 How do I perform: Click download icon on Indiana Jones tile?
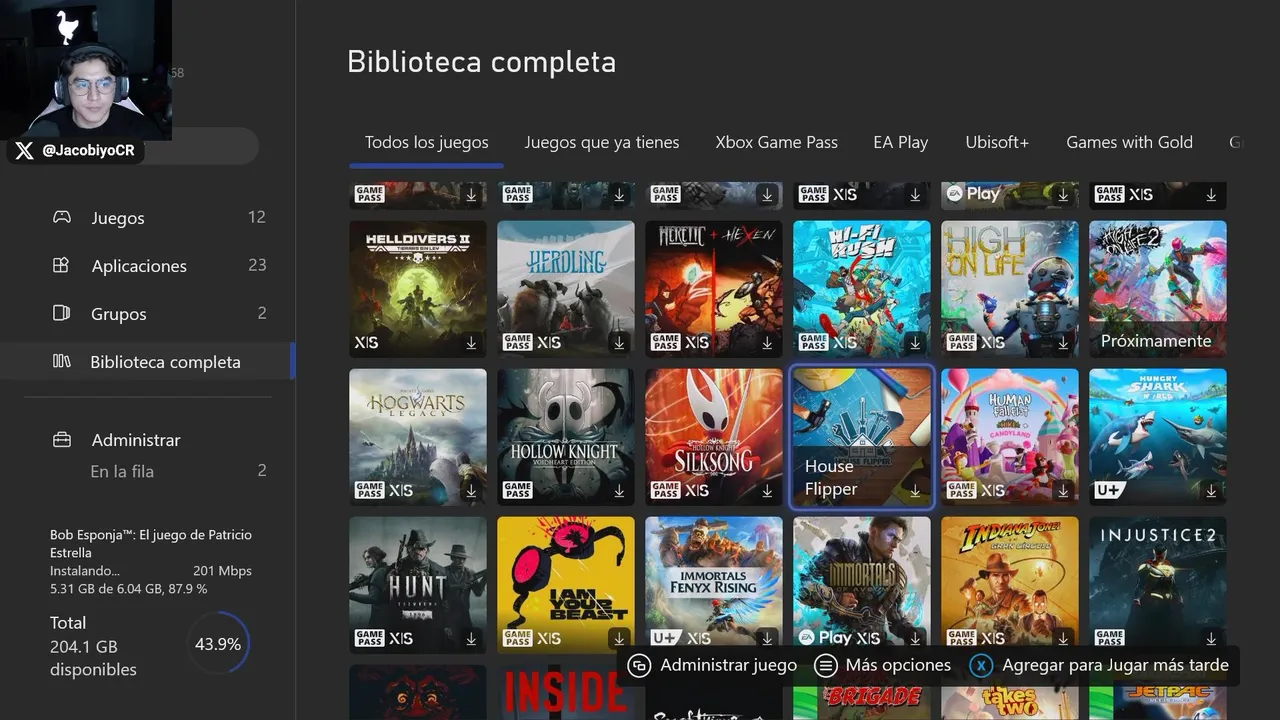(1063, 639)
